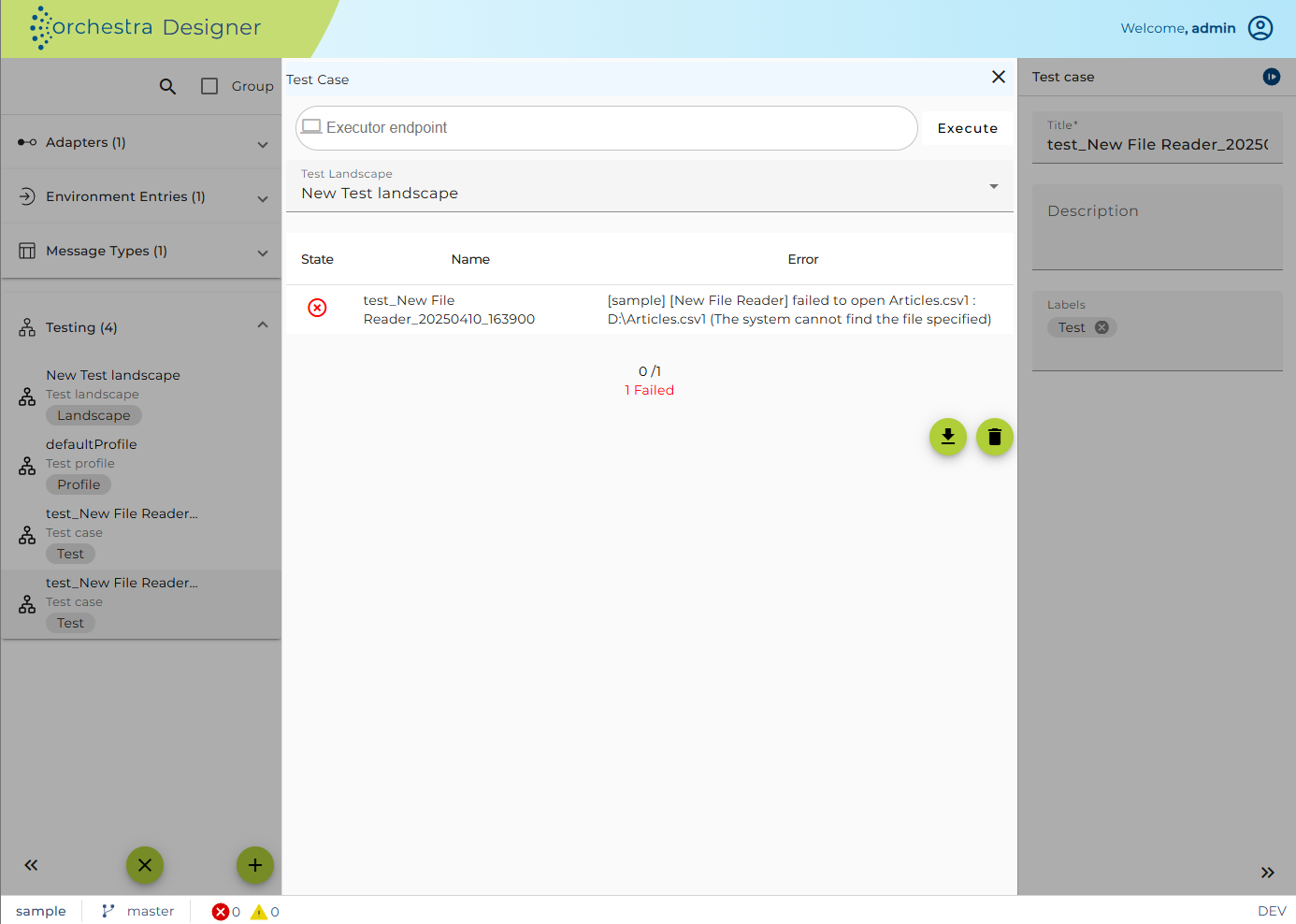The width and height of the screenshot is (1296, 924).
Task: Click the 0 /1 result count
Action: click(x=650, y=371)
